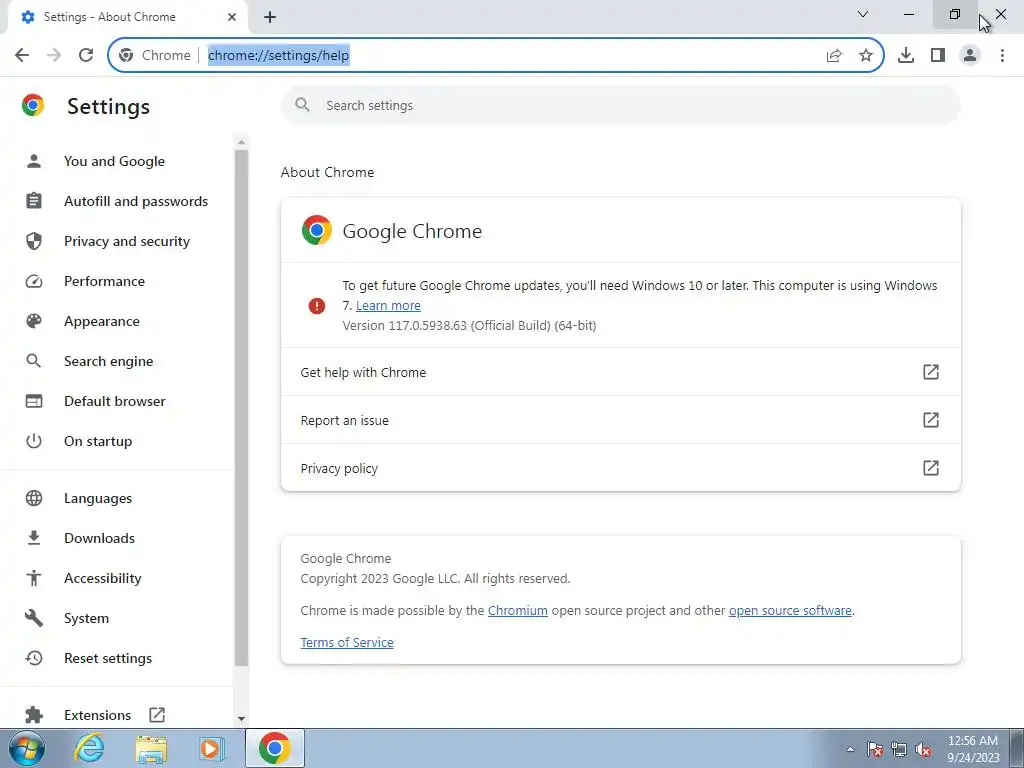Screen dimensions: 1024x768
Task: Click the Get help external-link icon
Action: tap(931, 372)
